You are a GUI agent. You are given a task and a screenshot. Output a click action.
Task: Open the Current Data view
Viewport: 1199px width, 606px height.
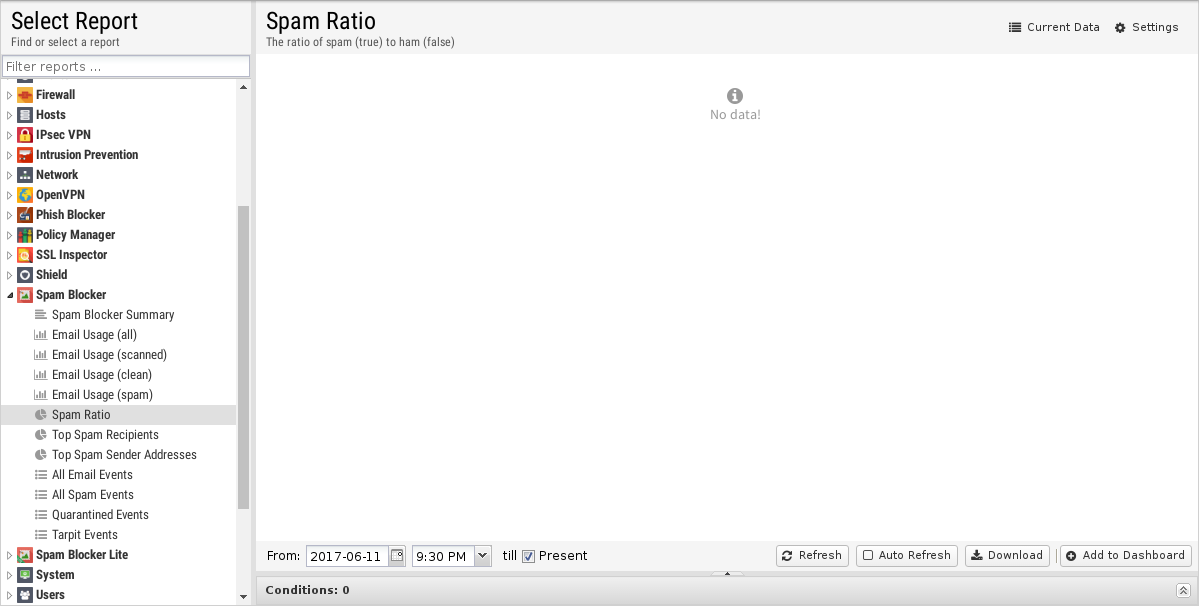click(x=1054, y=28)
